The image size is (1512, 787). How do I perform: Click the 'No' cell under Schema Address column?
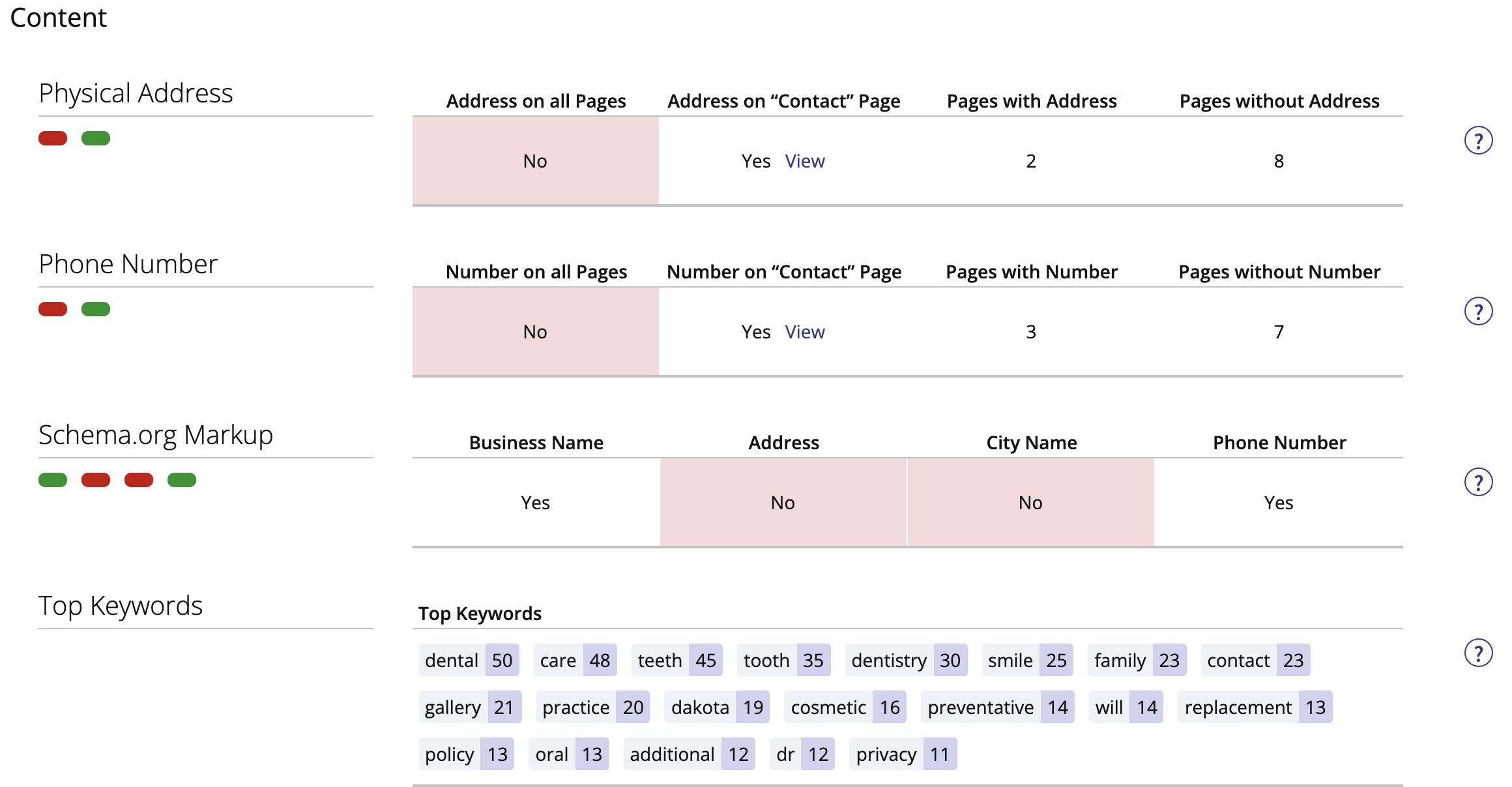pyautogui.click(x=783, y=503)
